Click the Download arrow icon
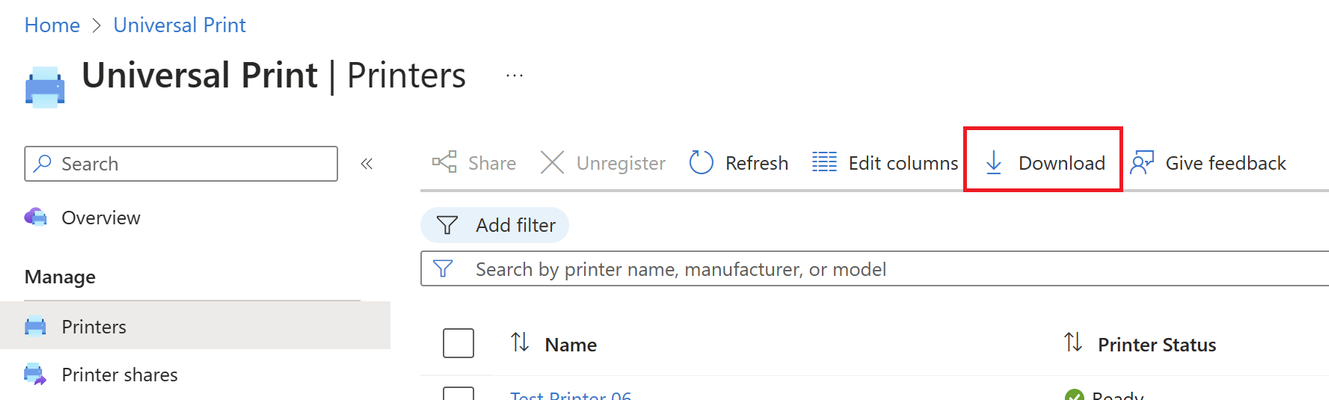The width and height of the screenshot is (1329, 400). pyautogui.click(x=994, y=163)
